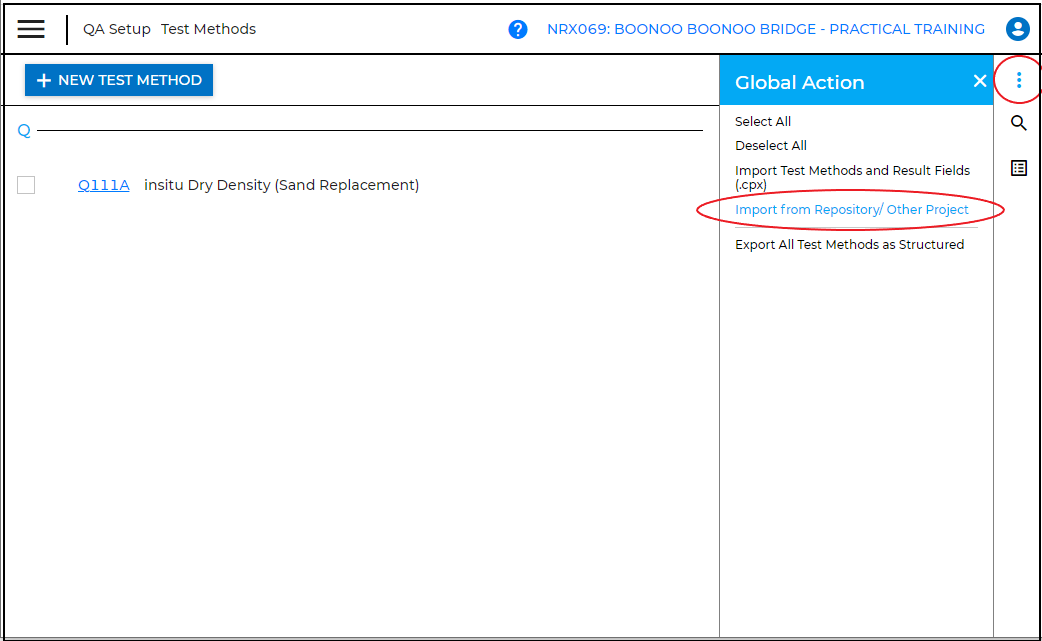
Task: Open the user account profile icon
Action: click(1017, 29)
